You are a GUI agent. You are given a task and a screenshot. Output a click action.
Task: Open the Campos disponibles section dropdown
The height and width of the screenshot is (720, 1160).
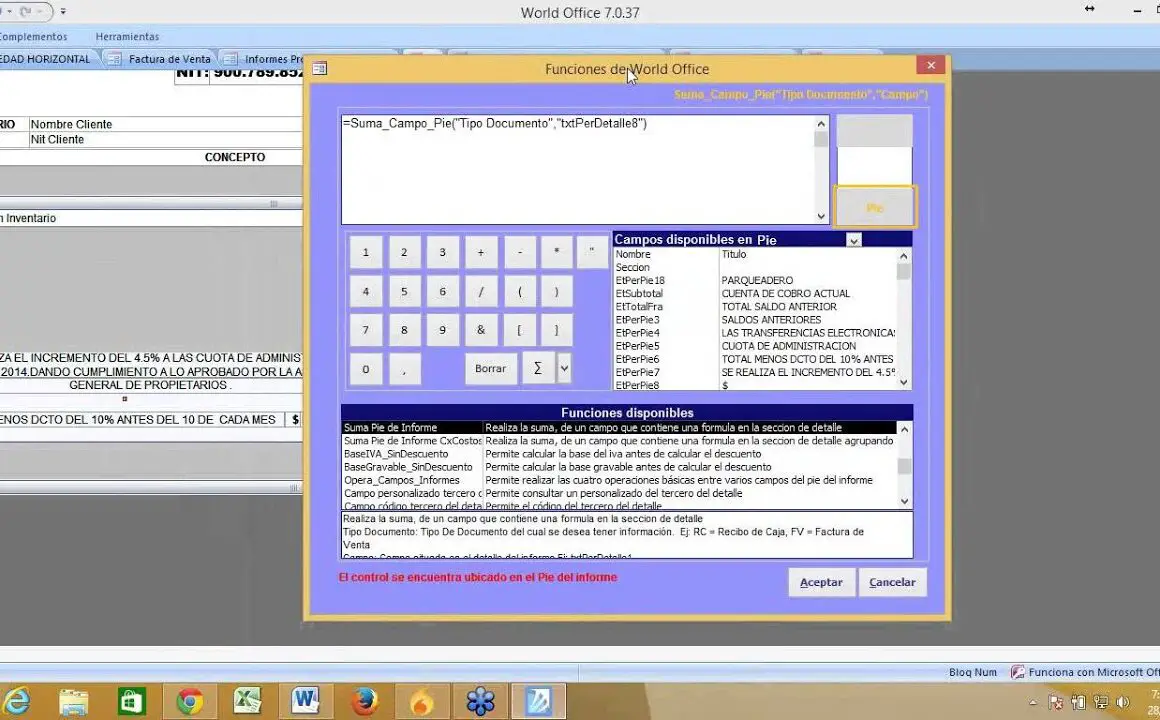[x=854, y=240]
